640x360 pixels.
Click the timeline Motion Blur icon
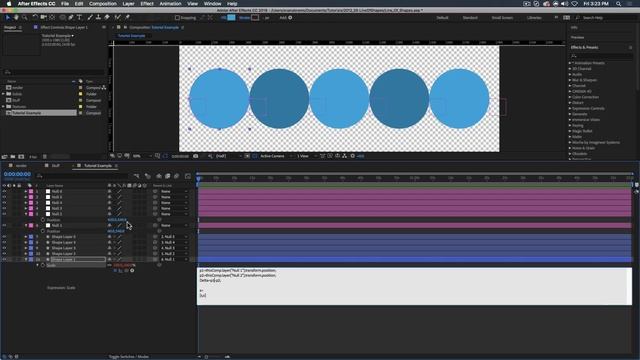click(177, 176)
